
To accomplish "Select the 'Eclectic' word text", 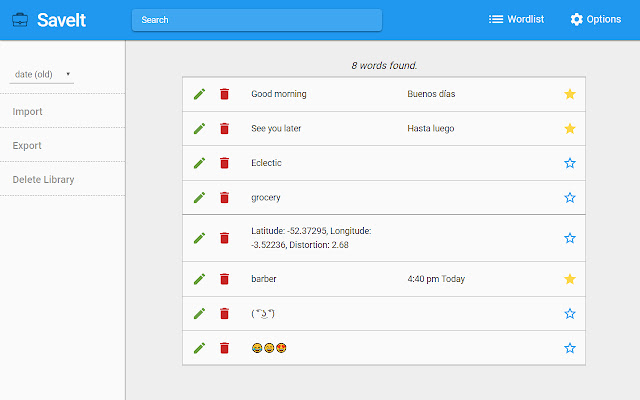I will [x=267, y=163].
